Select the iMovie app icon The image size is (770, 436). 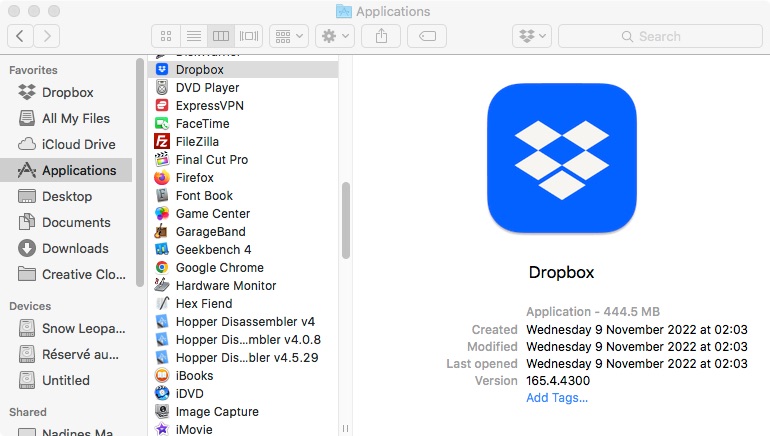click(162, 430)
